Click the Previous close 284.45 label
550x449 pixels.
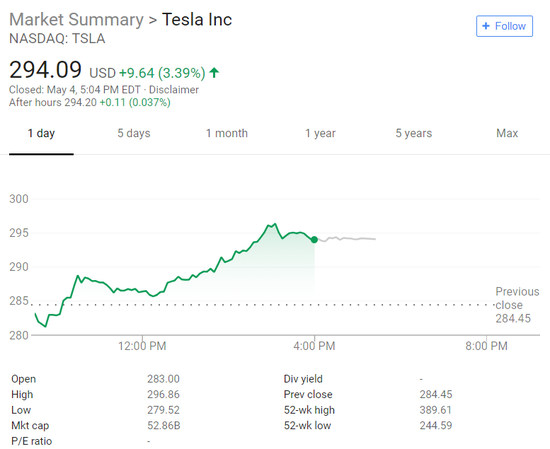tap(517, 305)
